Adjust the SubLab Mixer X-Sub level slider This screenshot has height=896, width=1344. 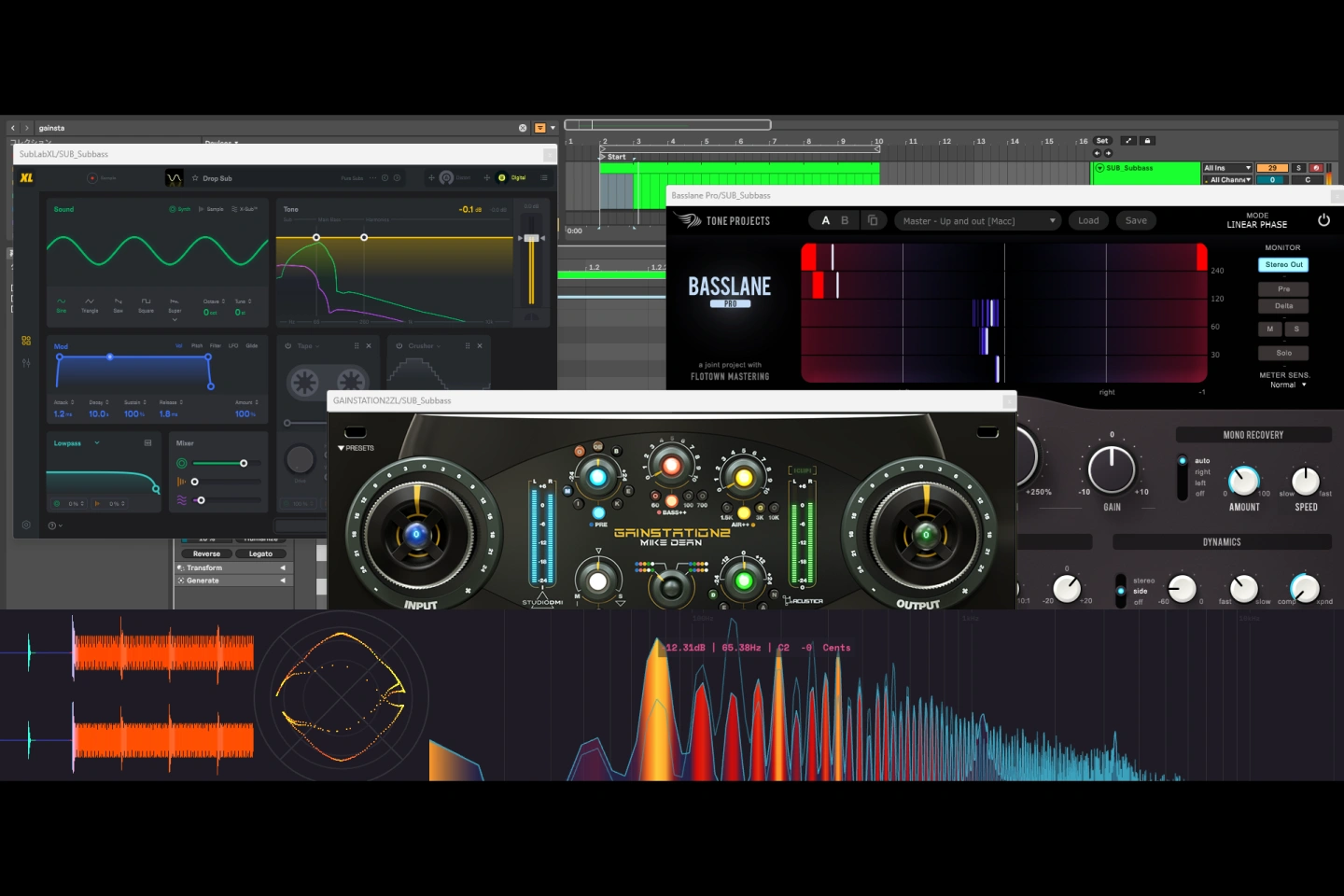point(227,500)
